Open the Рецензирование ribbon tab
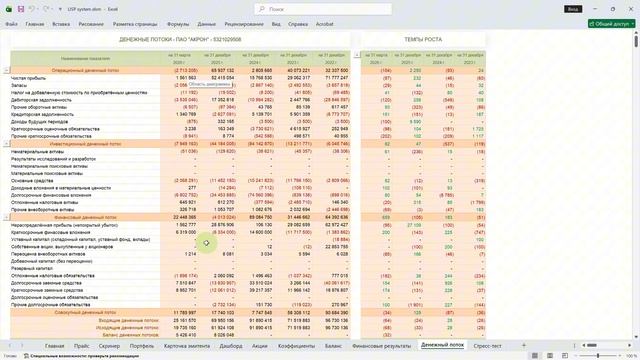This screenshot has width=640, height=360. tap(244, 24)
